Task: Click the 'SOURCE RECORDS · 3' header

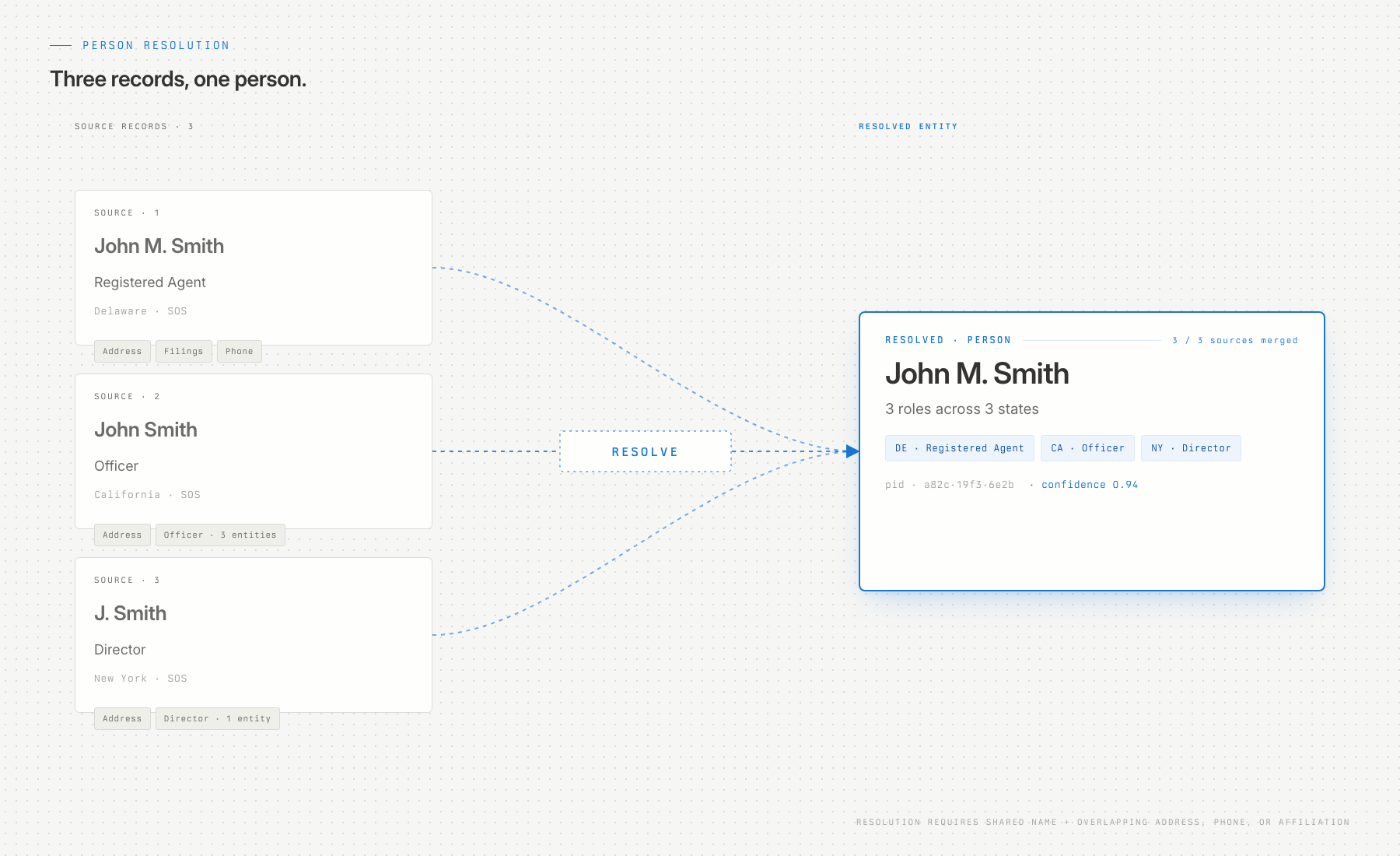Action: [134, 126]
